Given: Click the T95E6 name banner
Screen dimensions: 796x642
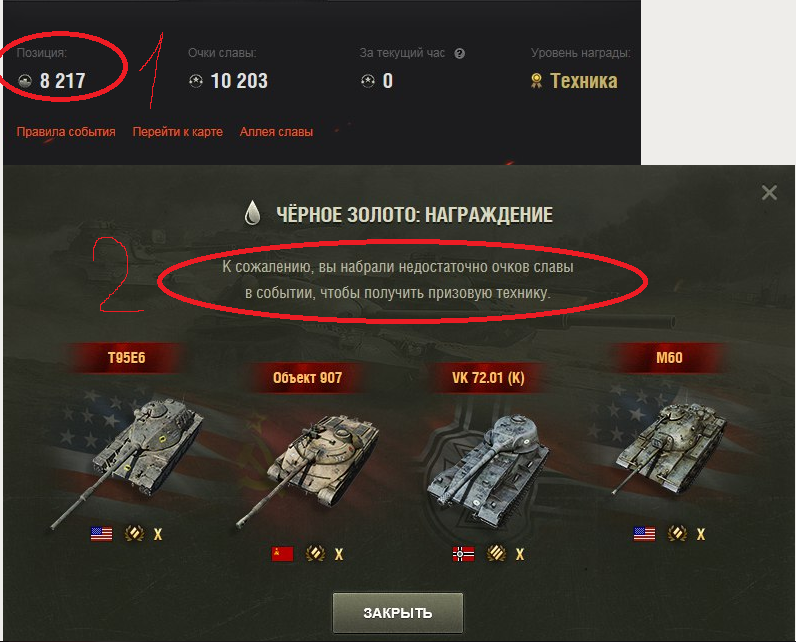Looking at the screenshot, I should coord(126,358).
